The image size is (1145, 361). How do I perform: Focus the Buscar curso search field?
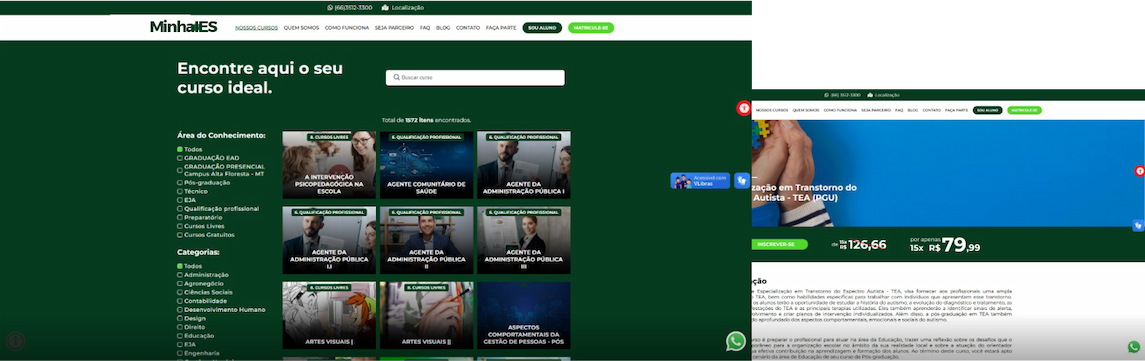coord(475,77)
